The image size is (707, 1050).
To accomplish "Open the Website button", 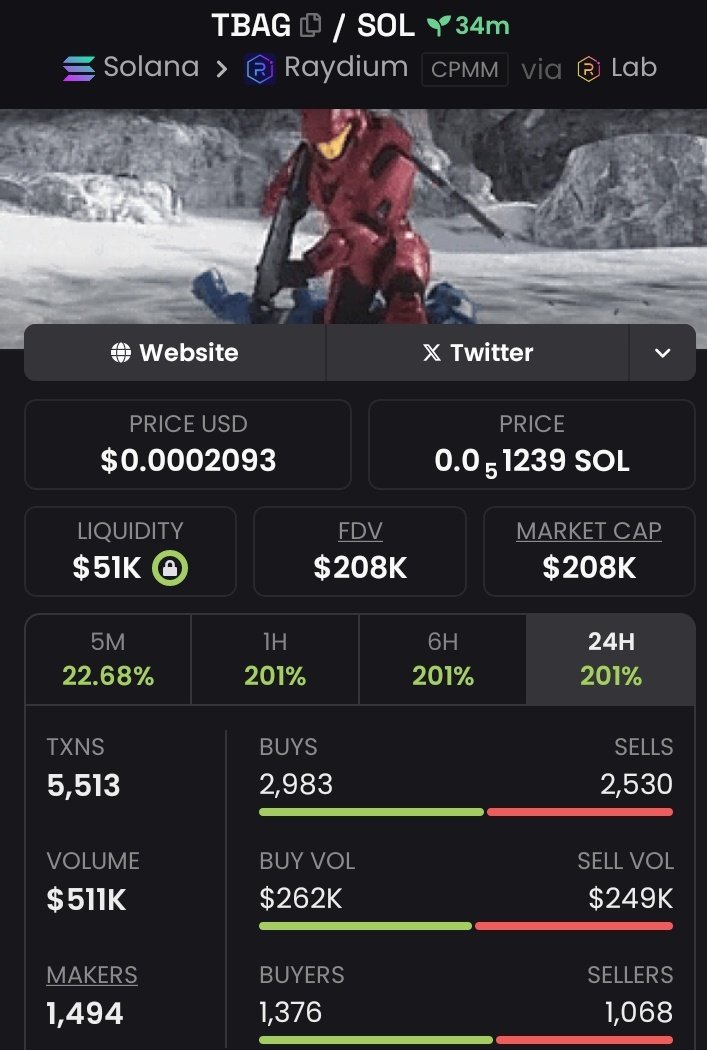I will (175, 353).
